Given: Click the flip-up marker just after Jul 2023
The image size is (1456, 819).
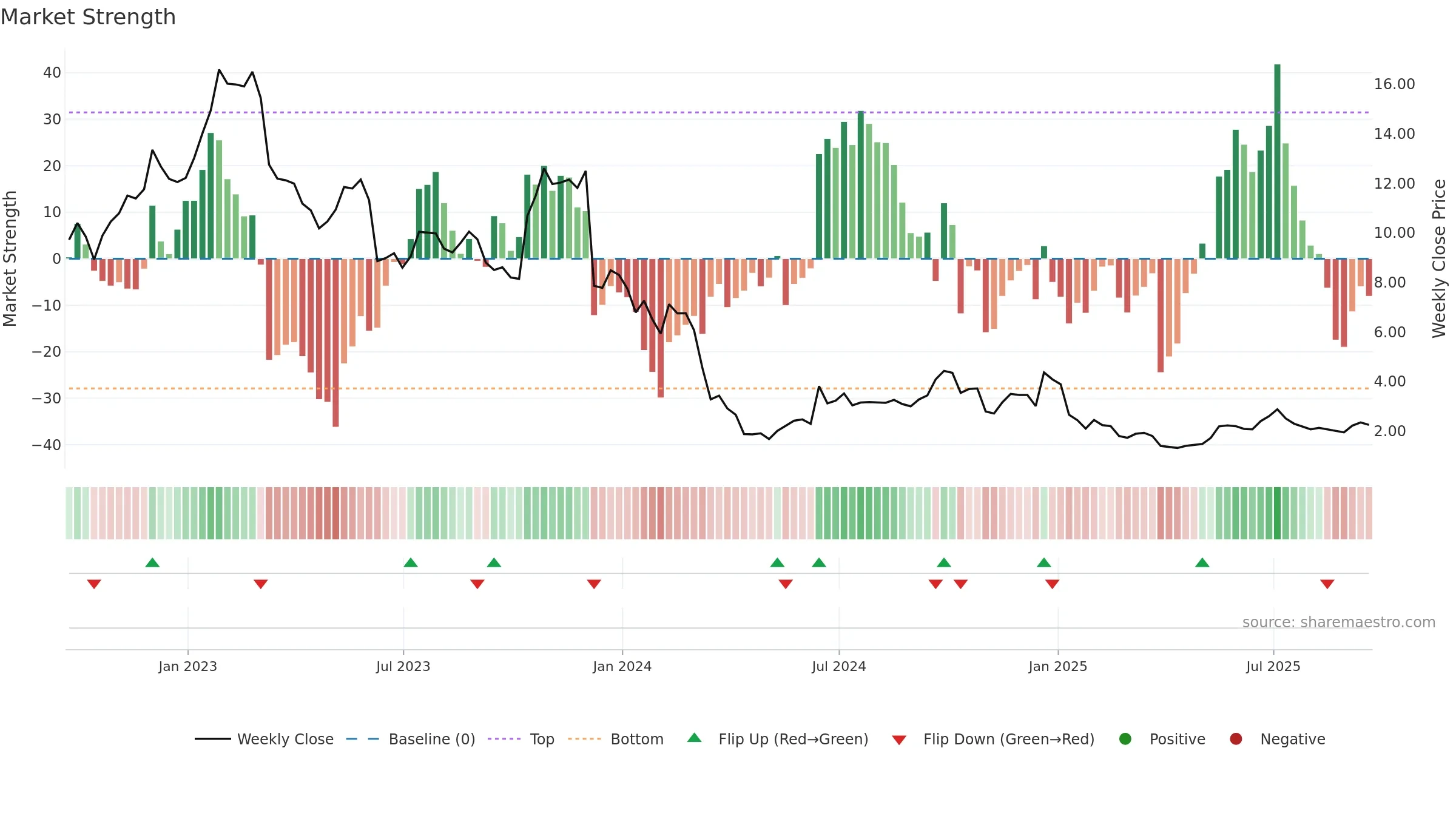Looking at the screenshot, I should click(x=411, y=562).
